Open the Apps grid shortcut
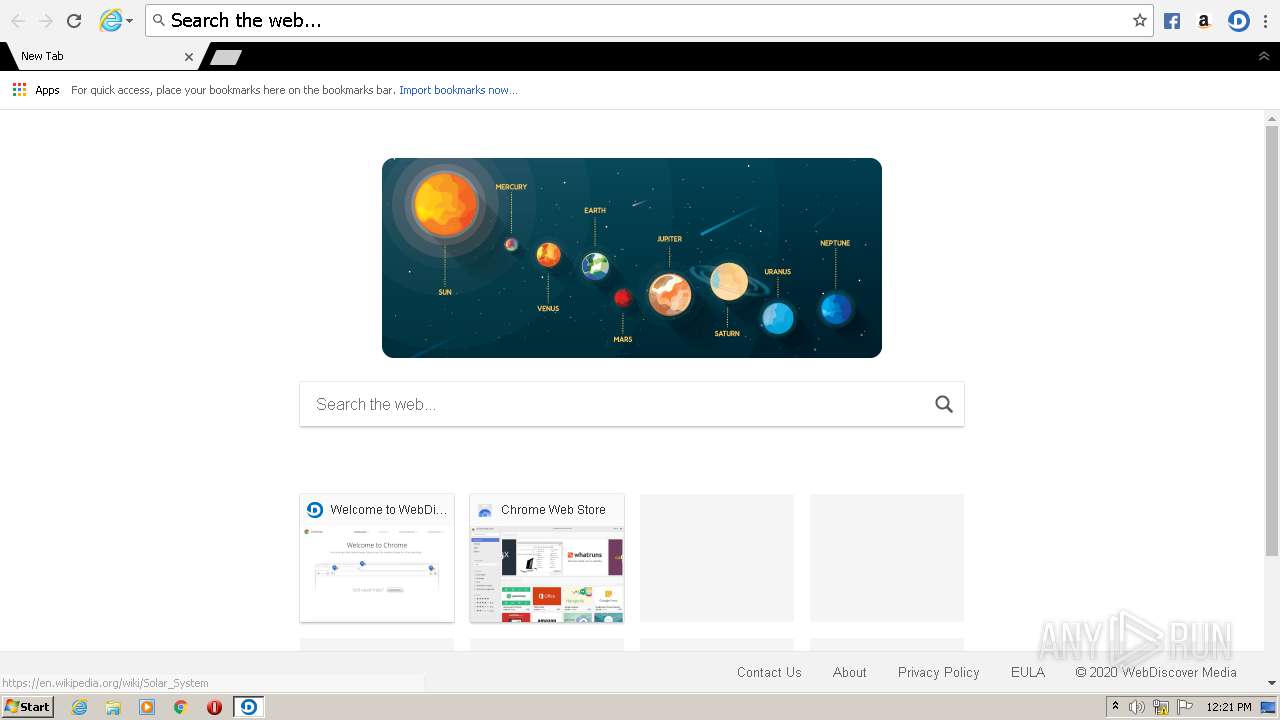 tap(19, 90)
